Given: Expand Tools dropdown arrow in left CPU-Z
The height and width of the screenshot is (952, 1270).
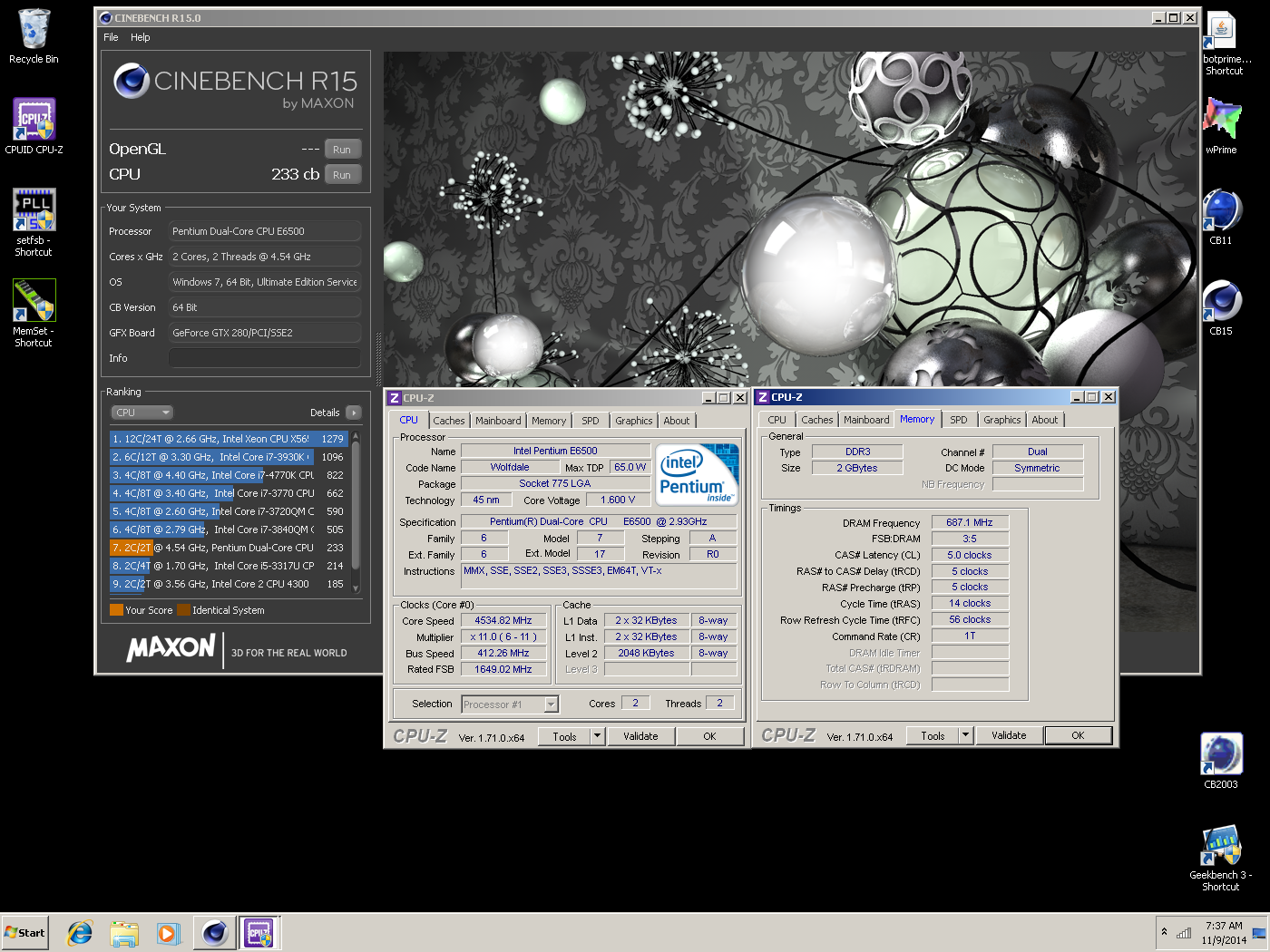Looking at the screenshot, I should coord(597,737).
